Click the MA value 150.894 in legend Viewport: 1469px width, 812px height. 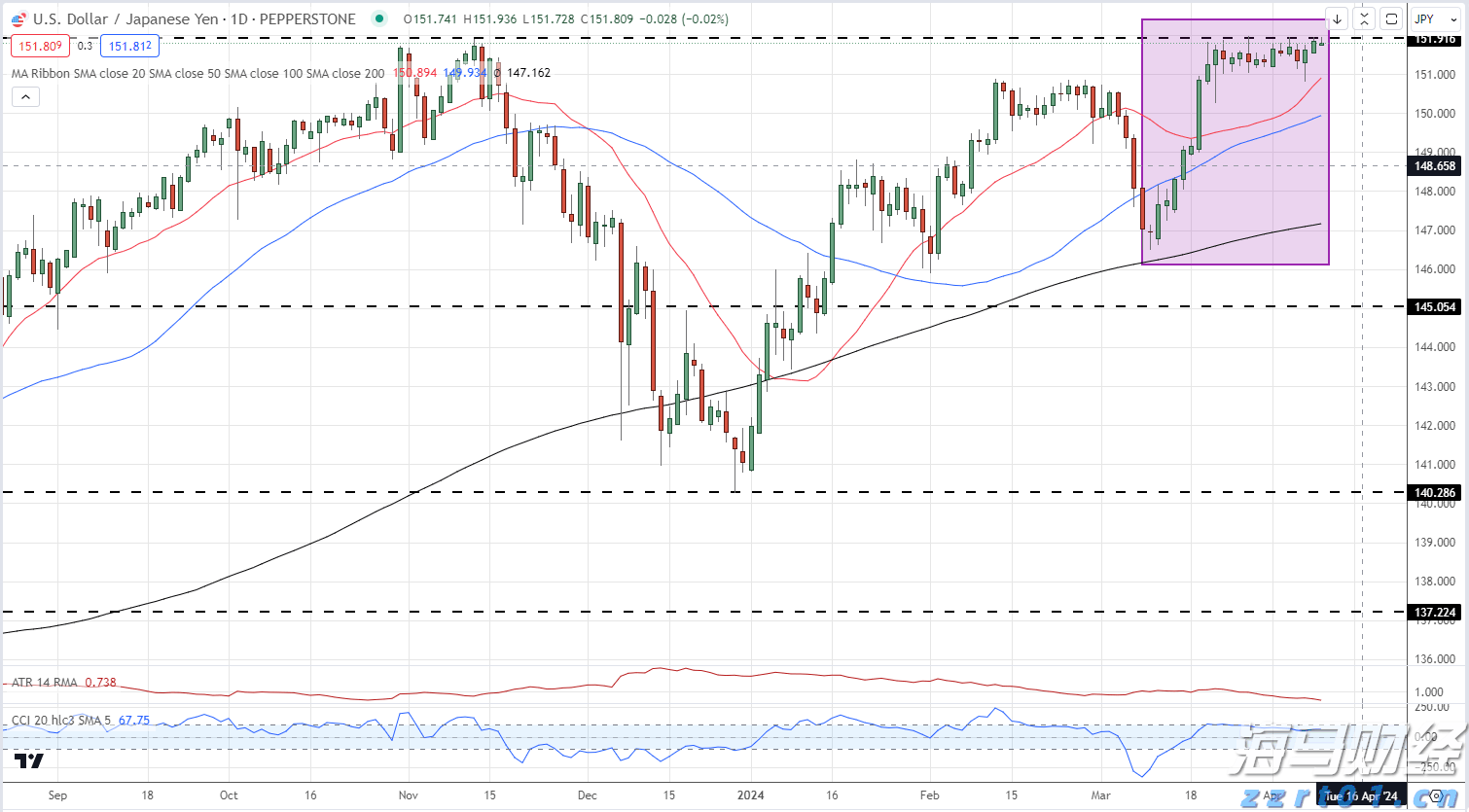click(x=415, y=73)
